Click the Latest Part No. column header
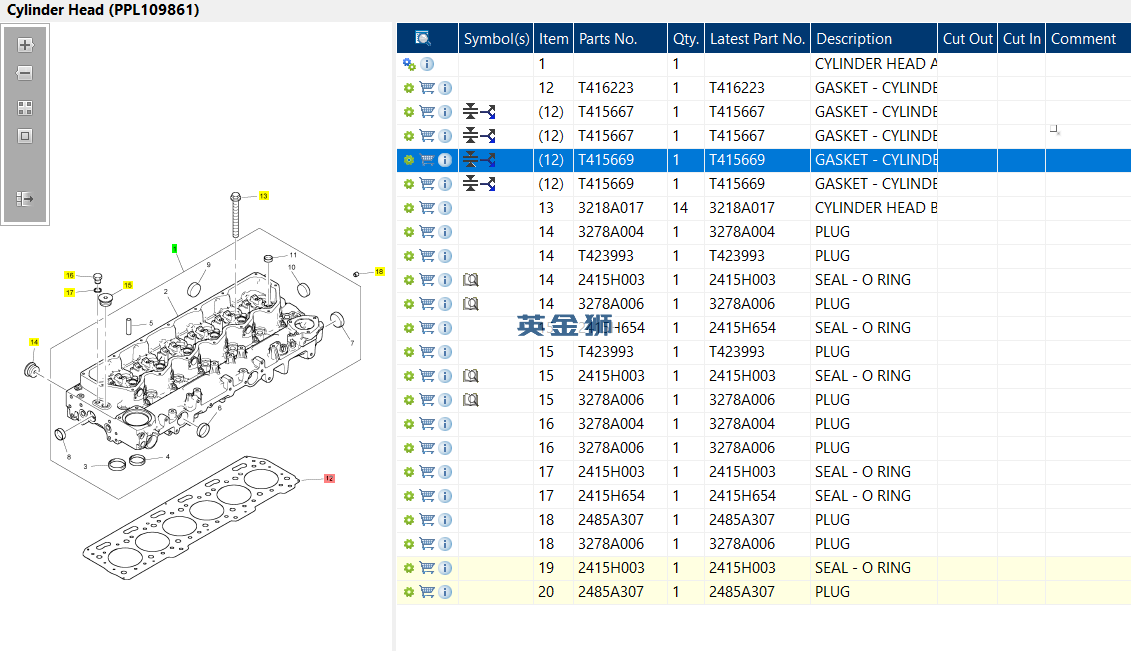Screen dimensions: 1131x651 (x=756, y=39)
